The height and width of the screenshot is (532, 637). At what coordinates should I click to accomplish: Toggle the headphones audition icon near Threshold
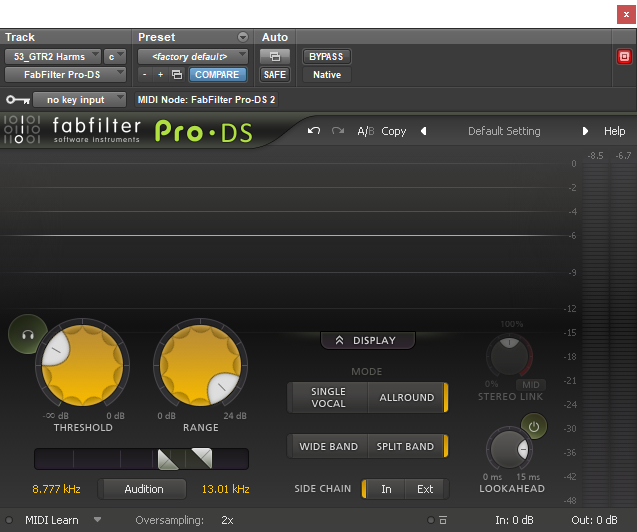point(28,335)
